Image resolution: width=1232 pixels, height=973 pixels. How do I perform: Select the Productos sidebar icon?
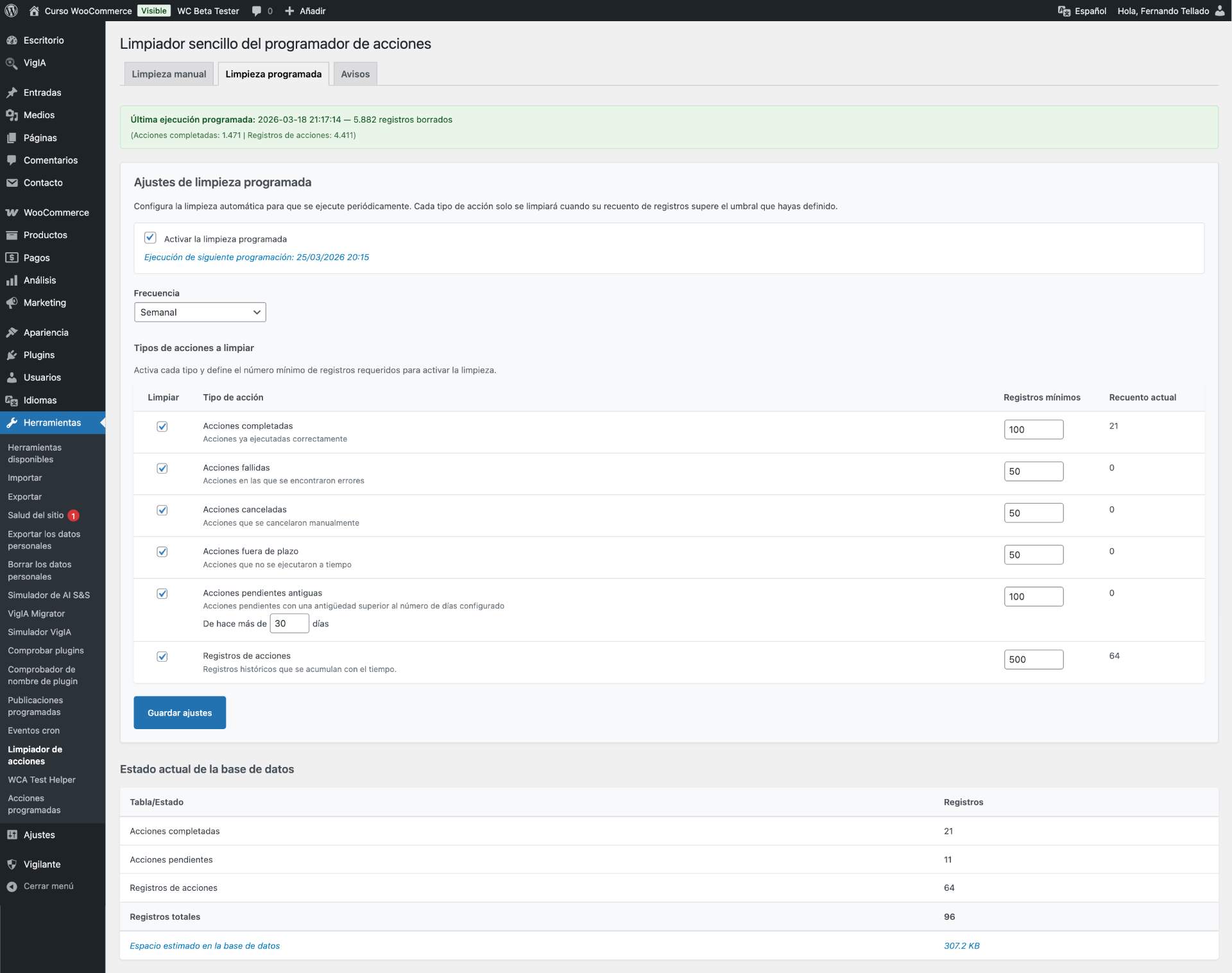point(12,234)
